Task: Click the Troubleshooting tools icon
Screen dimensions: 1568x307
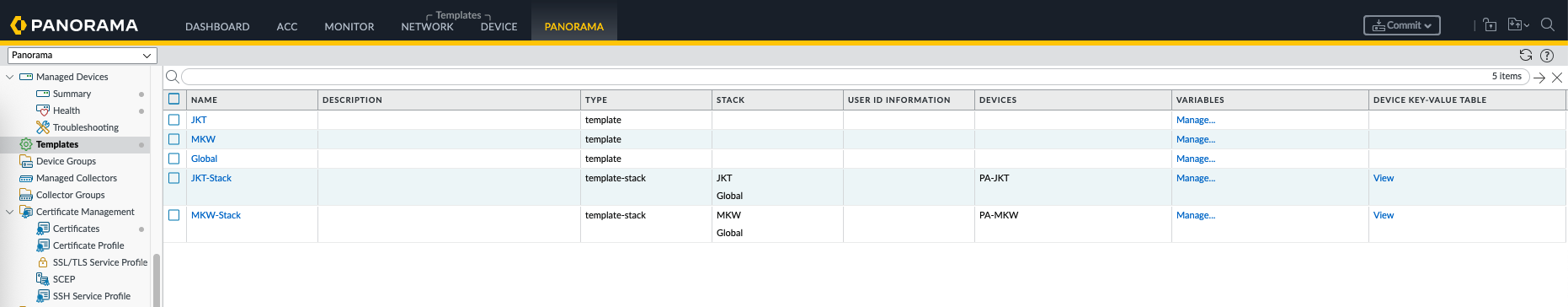Action: (x=43, y=127)
